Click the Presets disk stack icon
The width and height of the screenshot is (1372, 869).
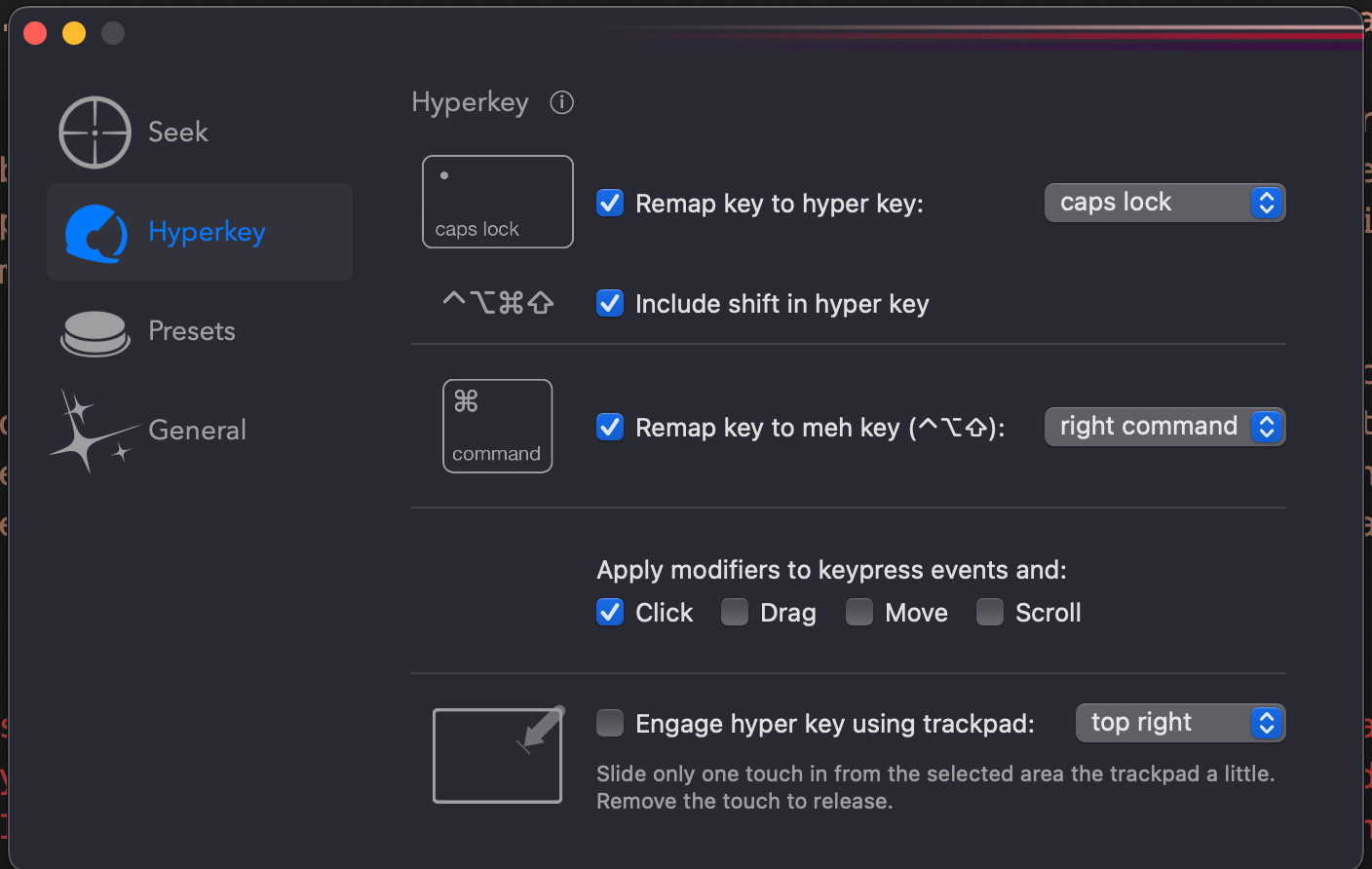point(95,333)
